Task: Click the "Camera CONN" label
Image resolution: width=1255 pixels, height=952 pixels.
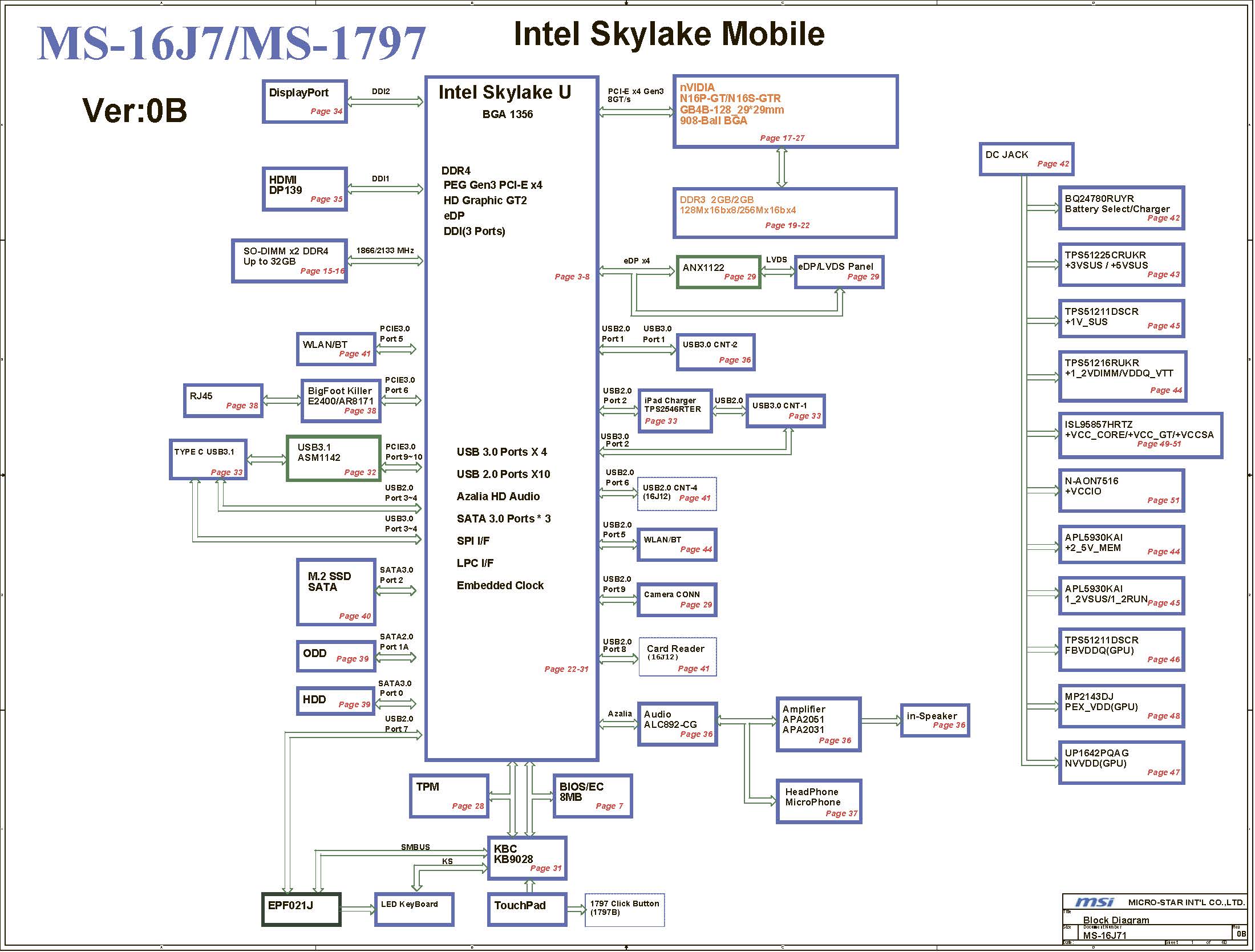Action: (672, 594)
